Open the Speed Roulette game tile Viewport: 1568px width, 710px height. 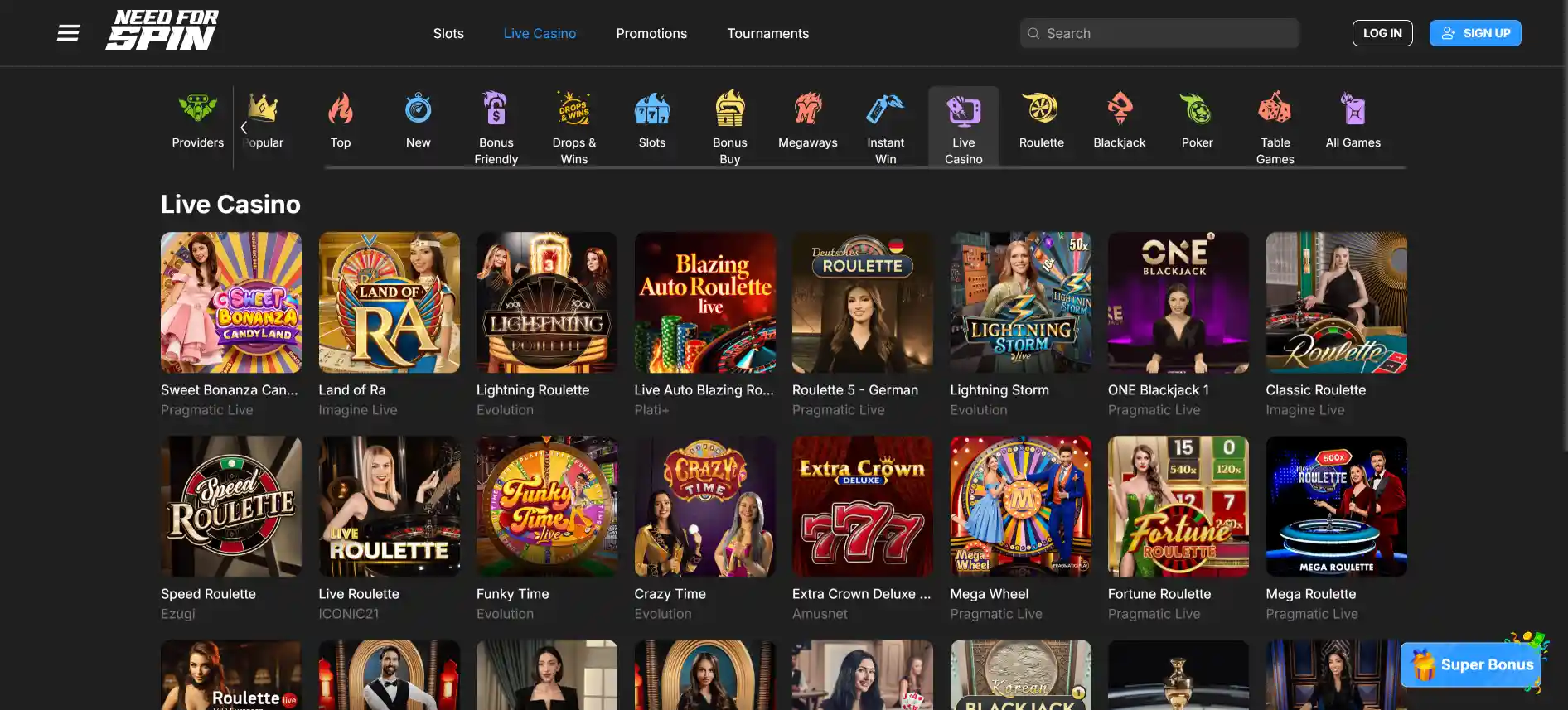pyautogui.click(x=231, y=506)
